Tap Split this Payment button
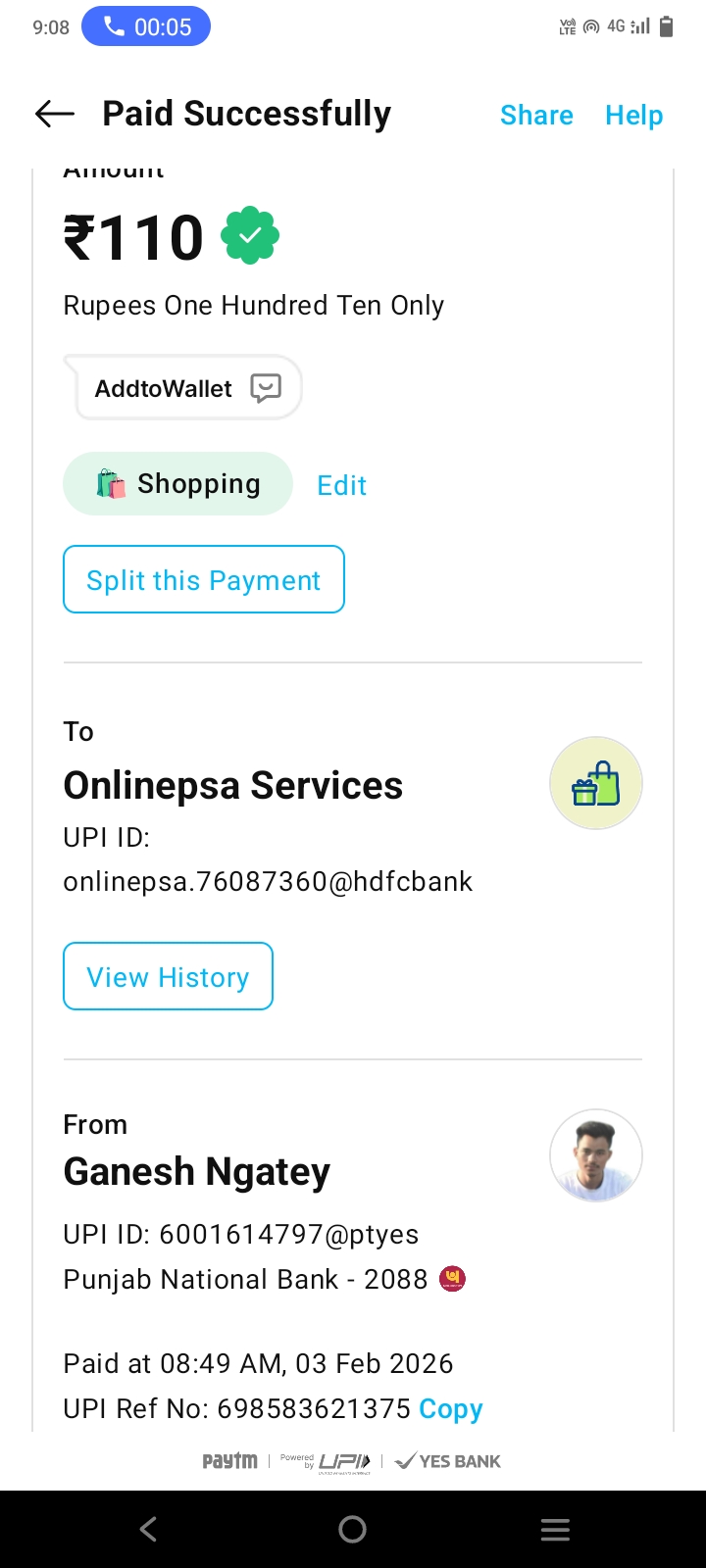The width and height of the screenshot is (706, 1568). tap(204, 580)
